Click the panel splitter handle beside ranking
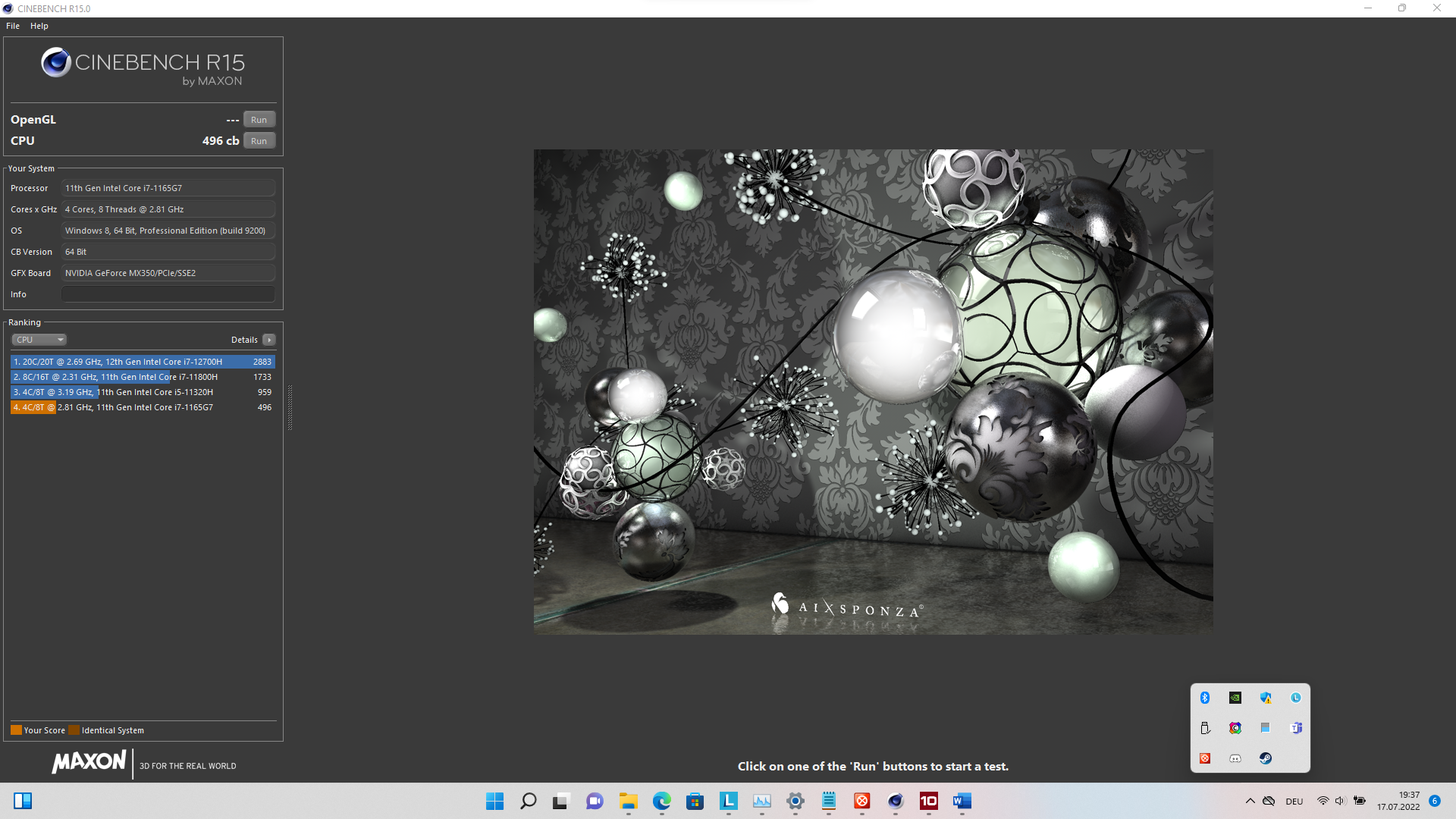 [290, 407]
